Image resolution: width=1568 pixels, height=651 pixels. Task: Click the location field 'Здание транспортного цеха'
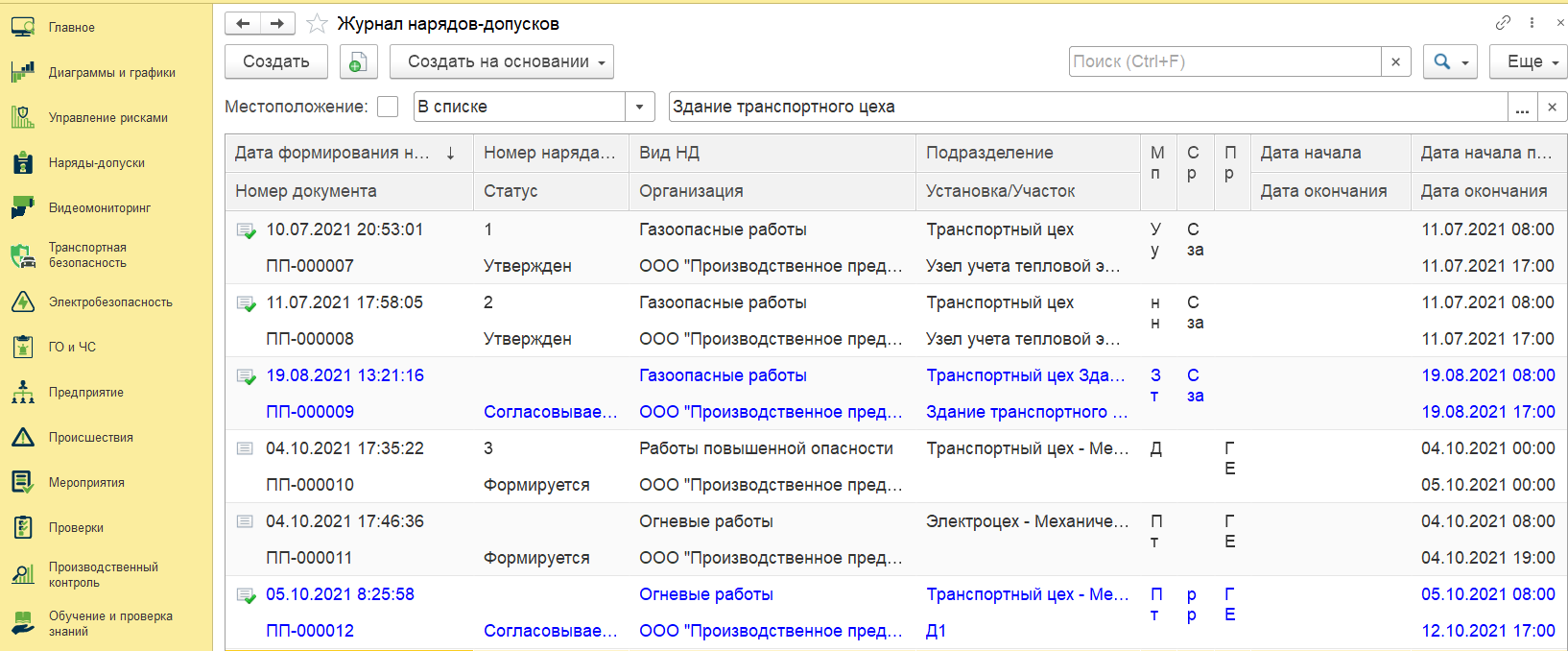tap(1088, 107)
